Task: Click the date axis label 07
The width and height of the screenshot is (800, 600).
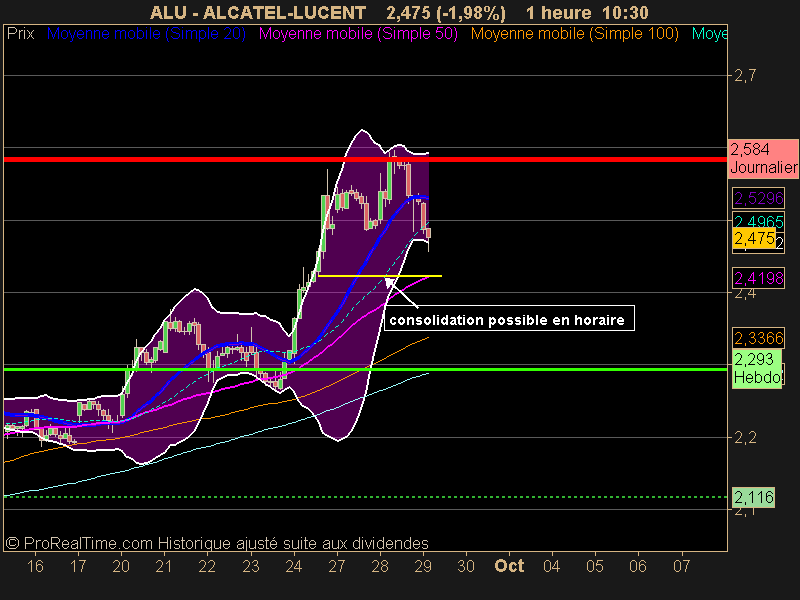Action: pos(682,566)
